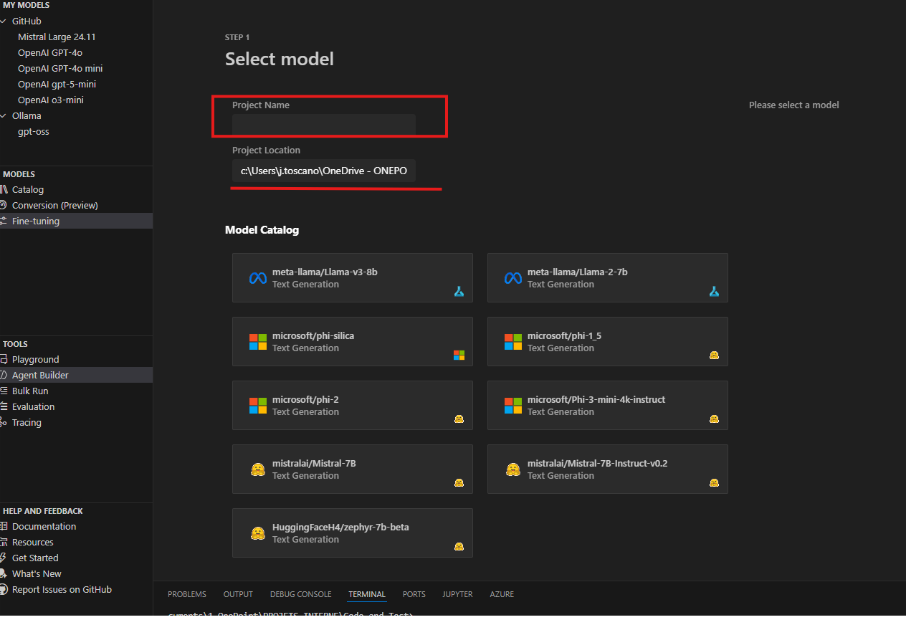Click the Microsoft logo on the Phi-3-mini-4k-instruct card

513,406
